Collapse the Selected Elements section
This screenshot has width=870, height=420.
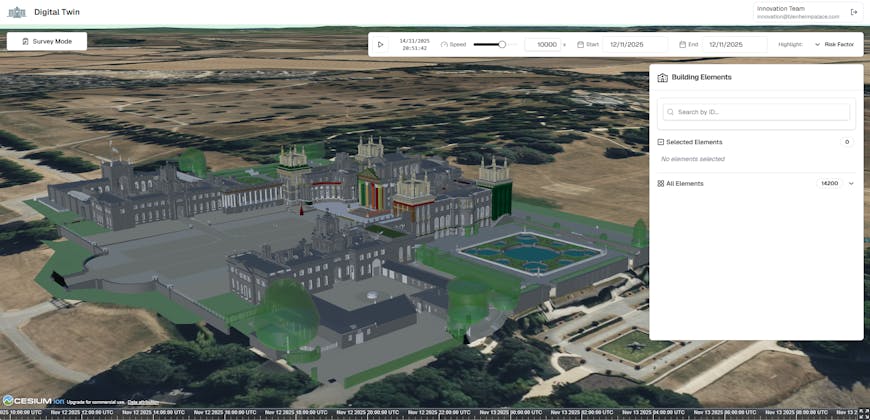pyautogui.click(x=661, y=142)
